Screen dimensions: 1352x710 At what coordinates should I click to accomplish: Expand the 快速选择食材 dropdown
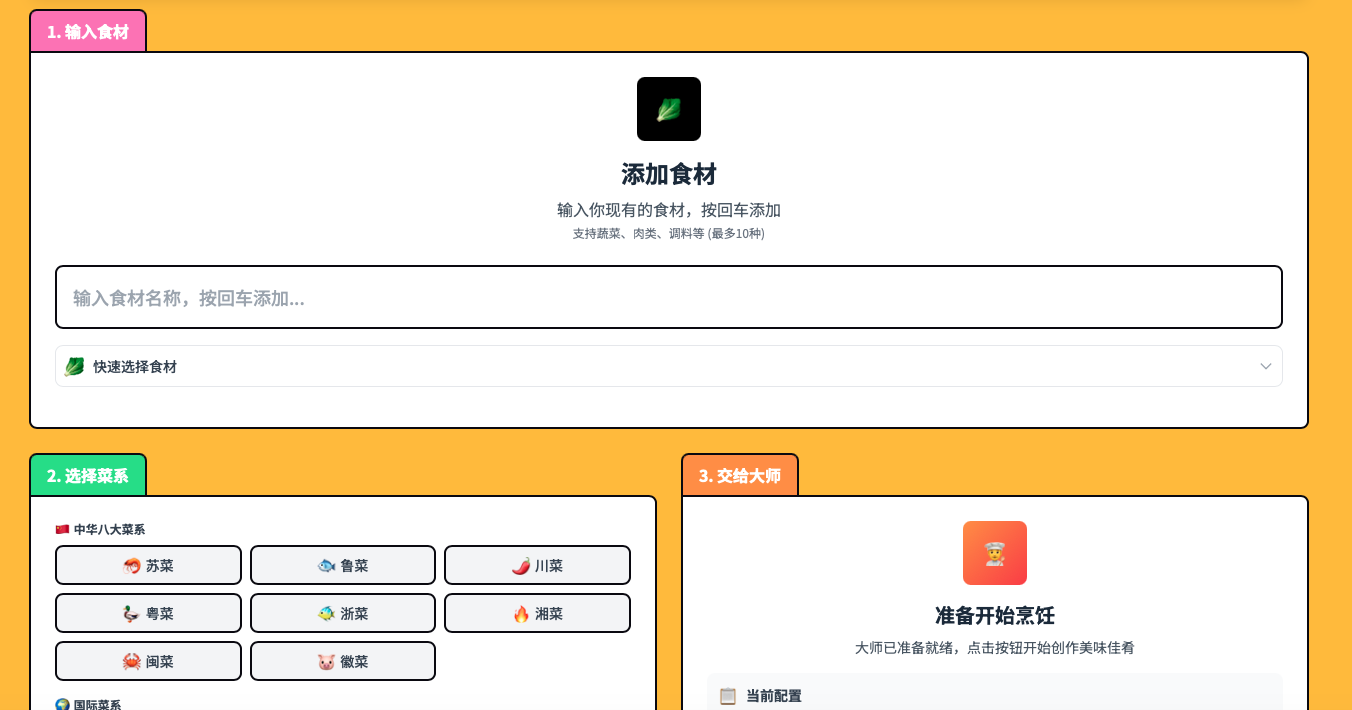668,367
